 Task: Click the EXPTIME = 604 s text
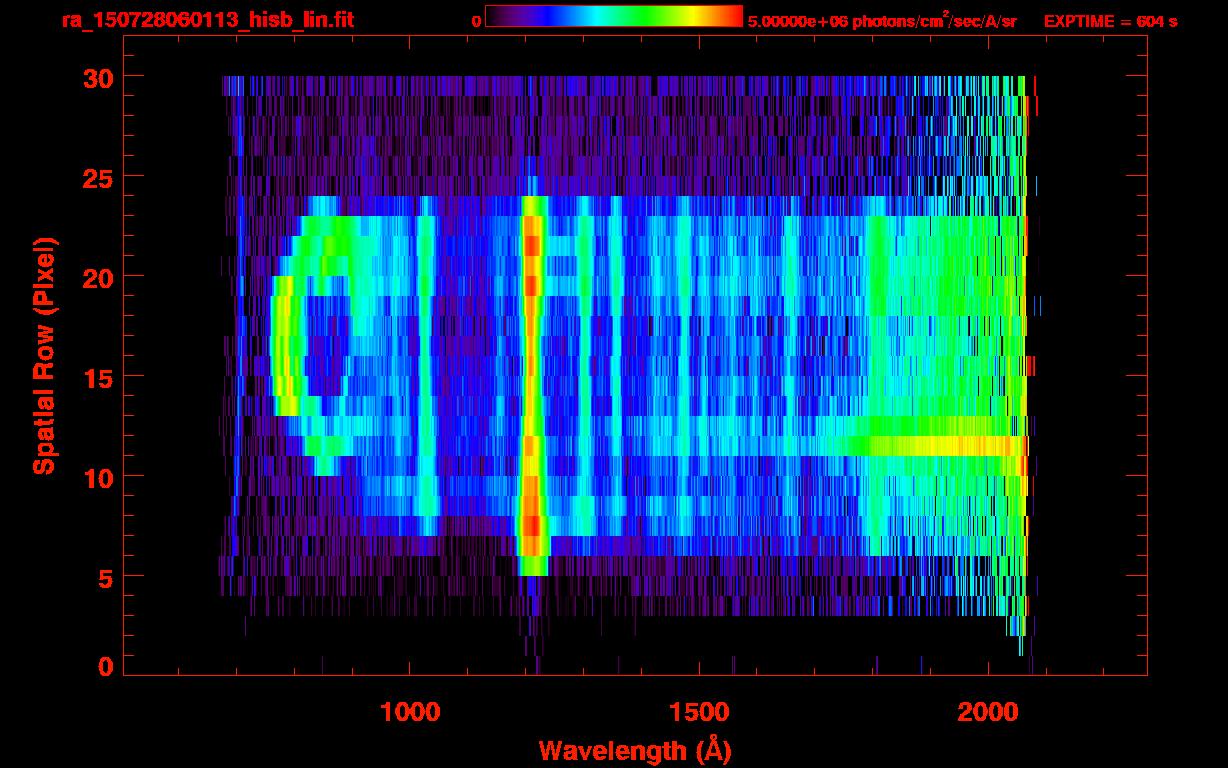tap(1110, 21)
